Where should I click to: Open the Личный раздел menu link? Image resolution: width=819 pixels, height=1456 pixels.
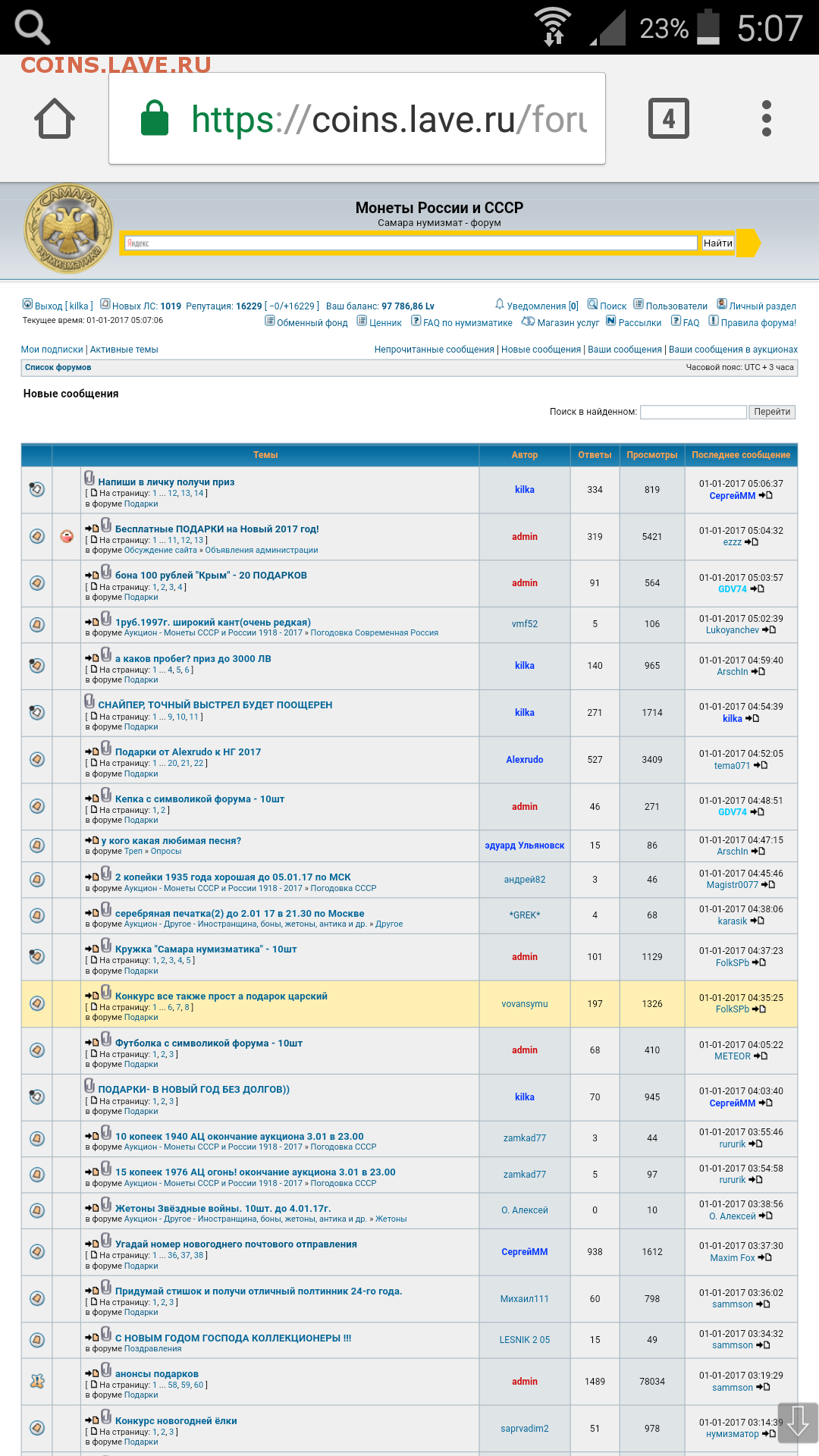tap(763, 306)
